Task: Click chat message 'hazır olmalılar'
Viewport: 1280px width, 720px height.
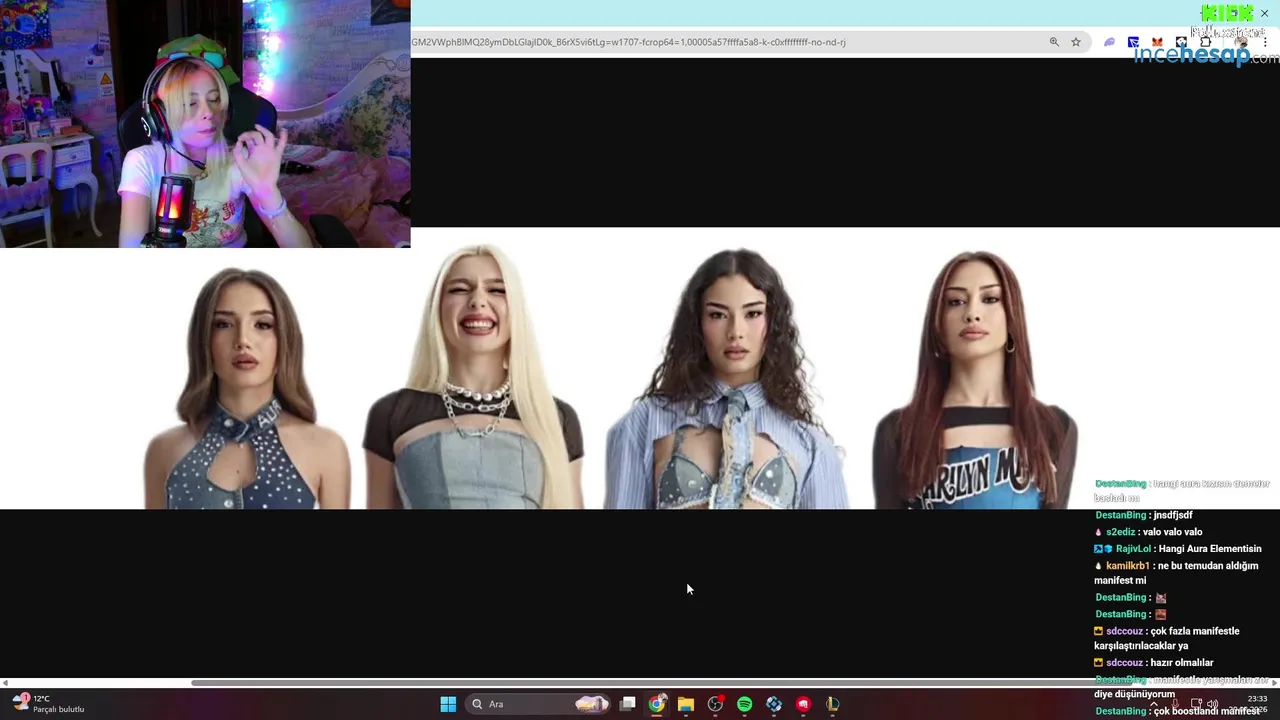Action: 1183,663
